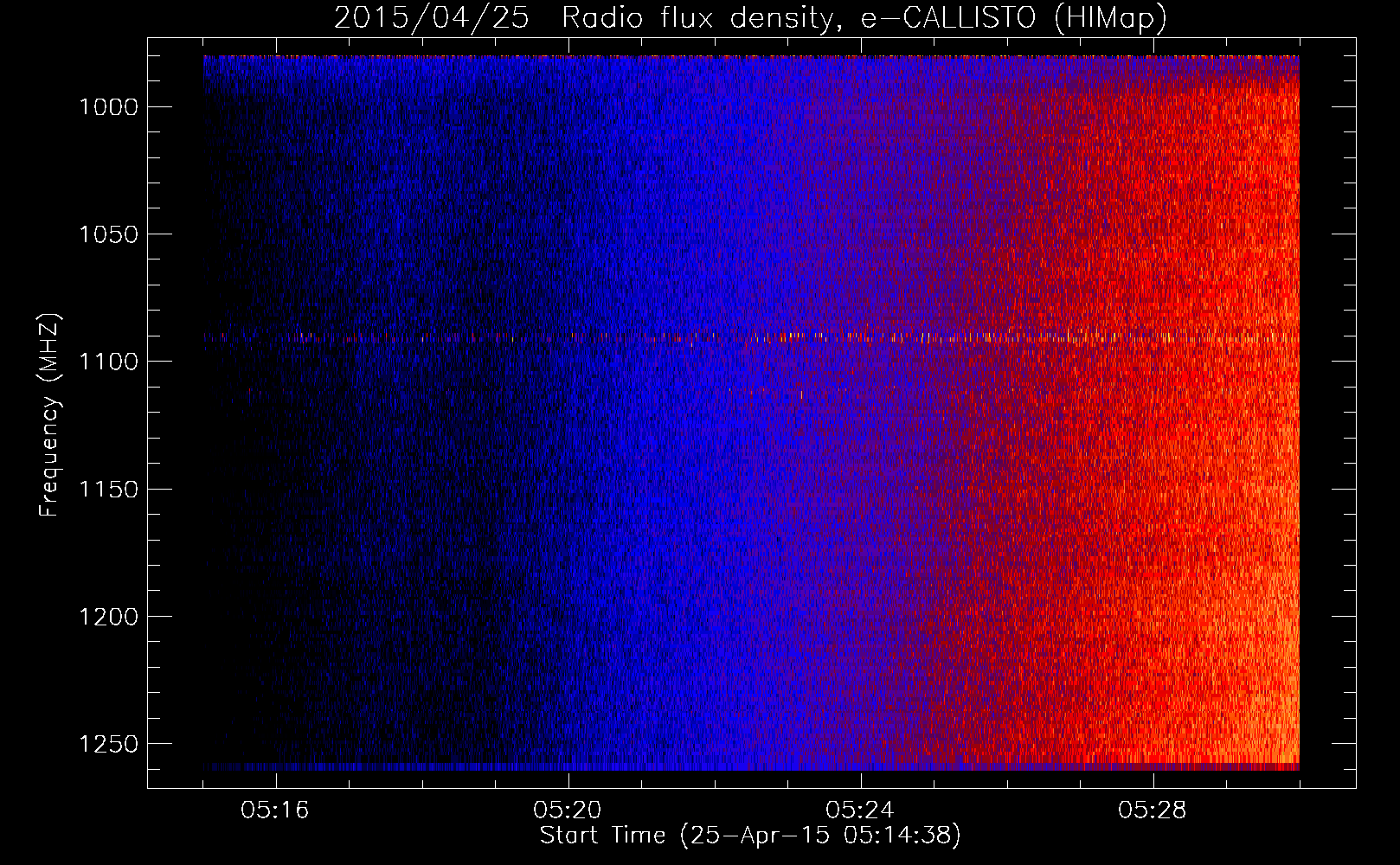Image resolution: width=1400 pixels, height=865 pixels.
Task: Click the 1050 frequency tick label
Action: point(108,234)
